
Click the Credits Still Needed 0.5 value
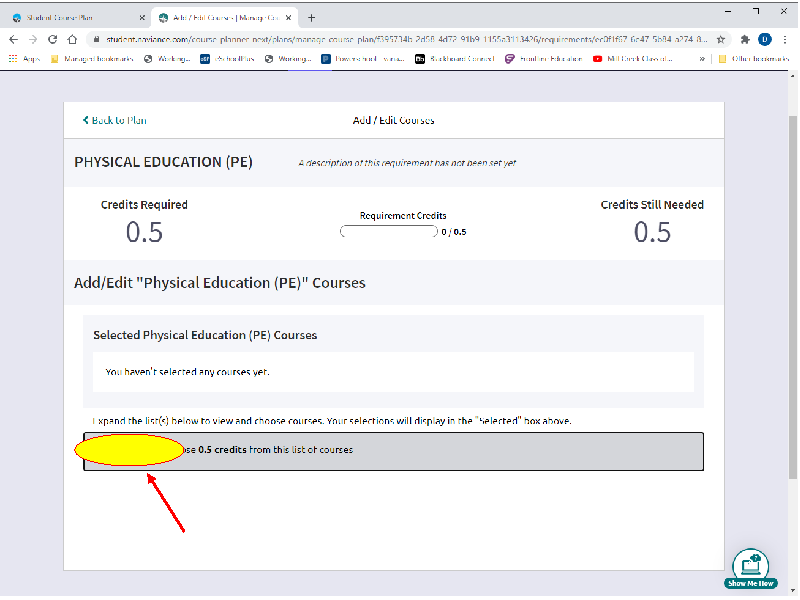pyautogui.click(x=652, y=232)
